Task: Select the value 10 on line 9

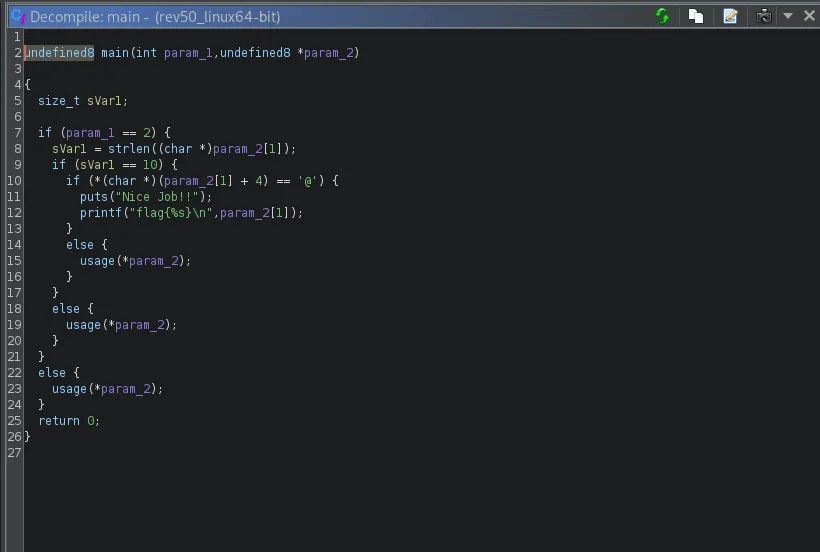Action: click(150, 165)
